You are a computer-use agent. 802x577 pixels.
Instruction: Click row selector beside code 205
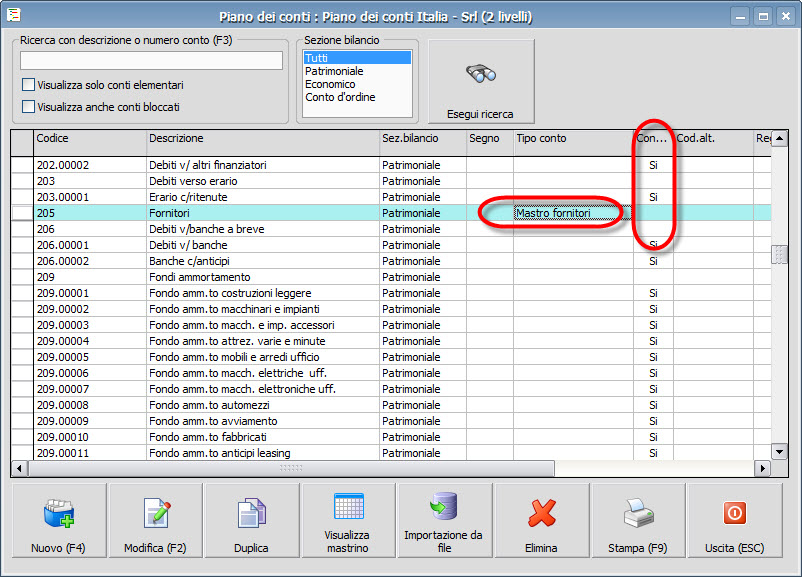coord(22,213)
